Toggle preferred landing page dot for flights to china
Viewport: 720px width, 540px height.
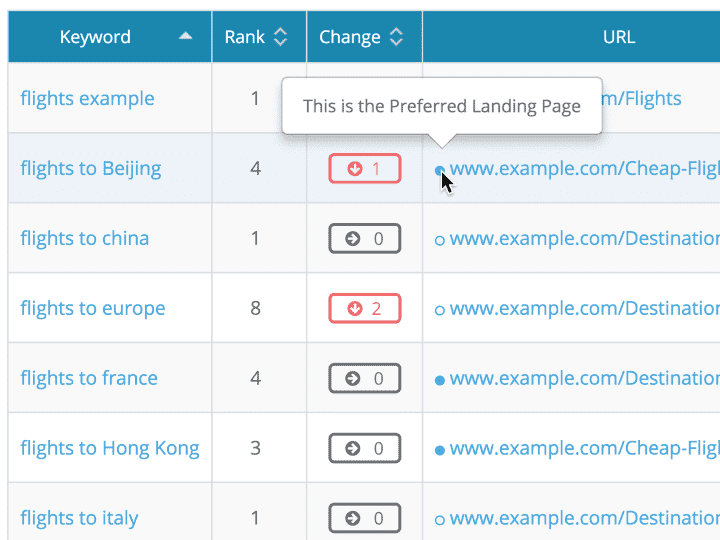(x=440, y=240)
